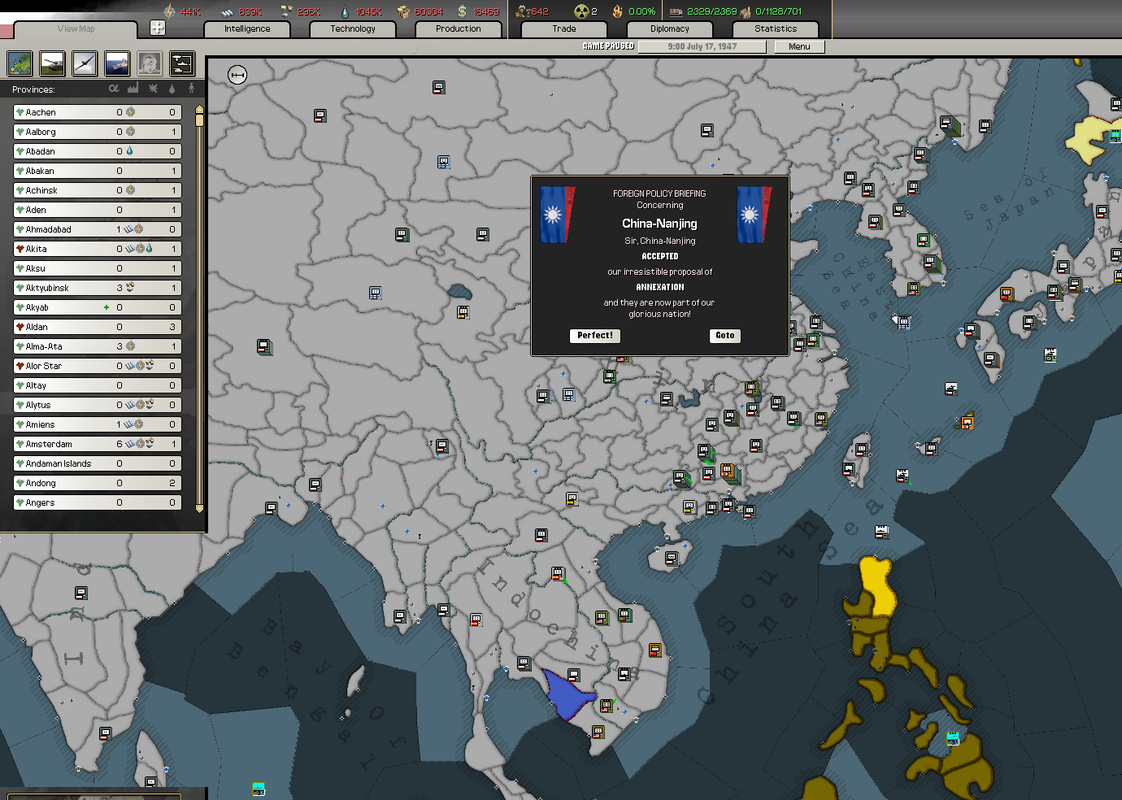1122x800 pixels.
Task: Click the manpower soldiers icon
Action: [x=522, y=11]
